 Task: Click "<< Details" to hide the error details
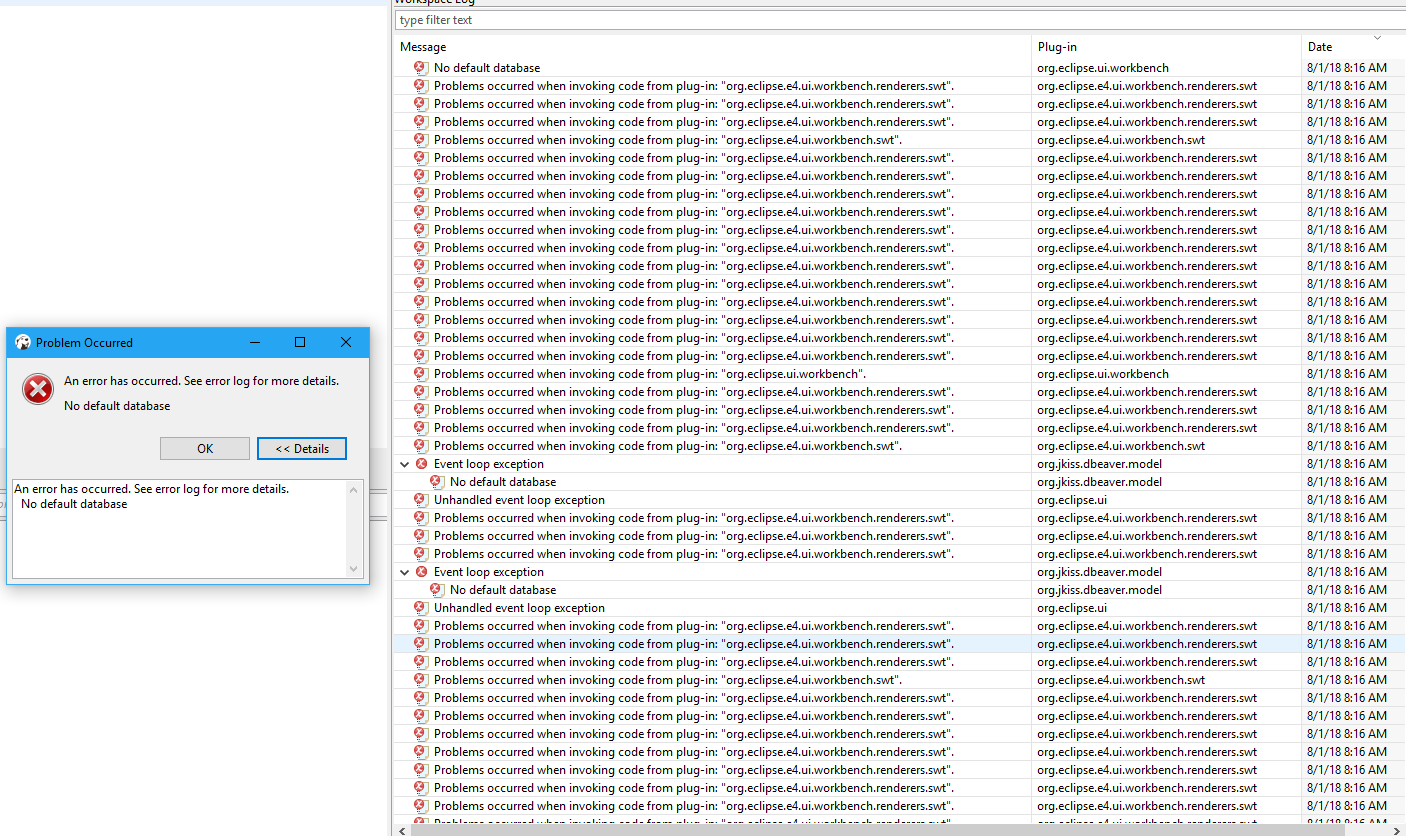[x=302, y=448]
